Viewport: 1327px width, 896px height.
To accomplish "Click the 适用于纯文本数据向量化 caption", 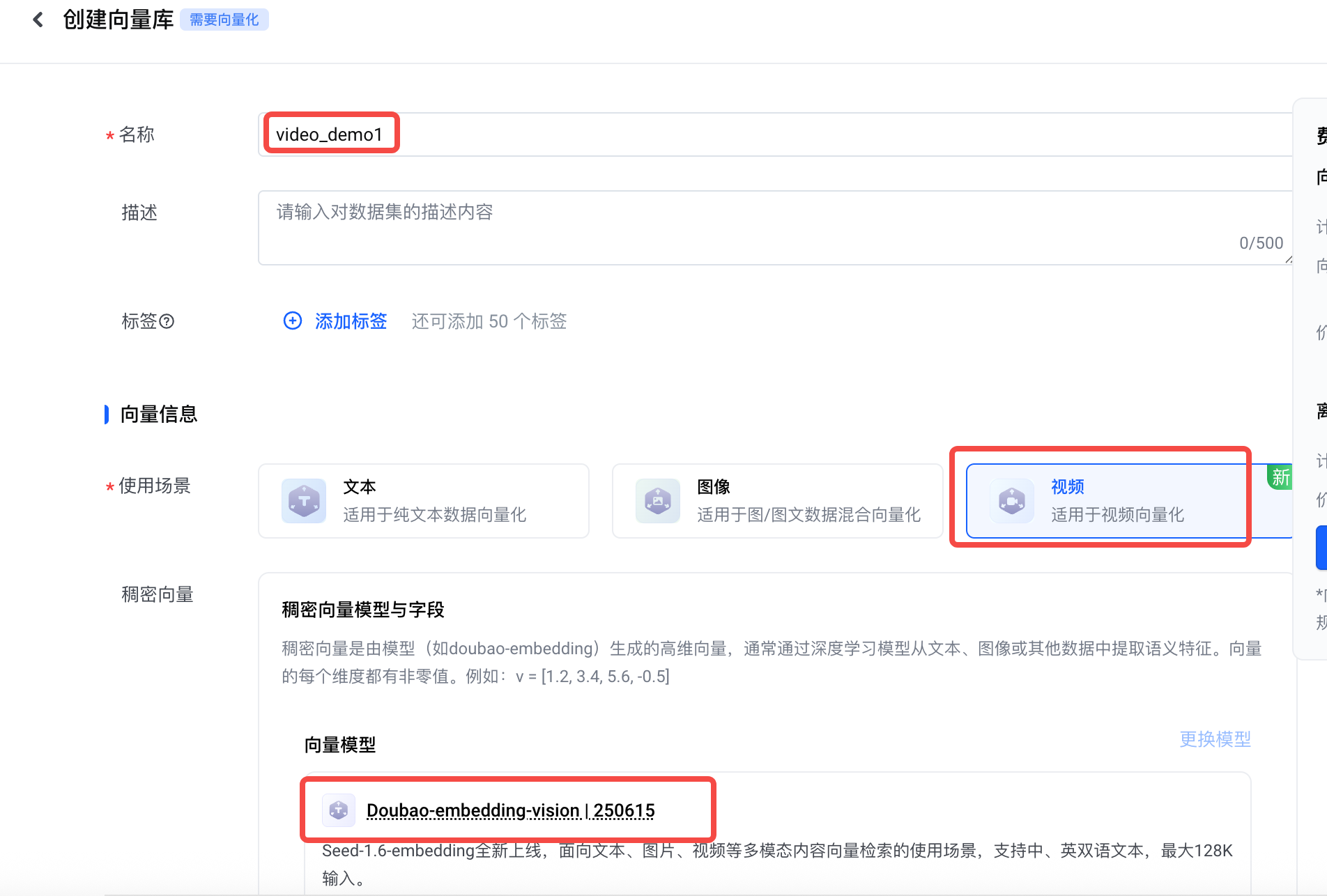I will point(435,515).
